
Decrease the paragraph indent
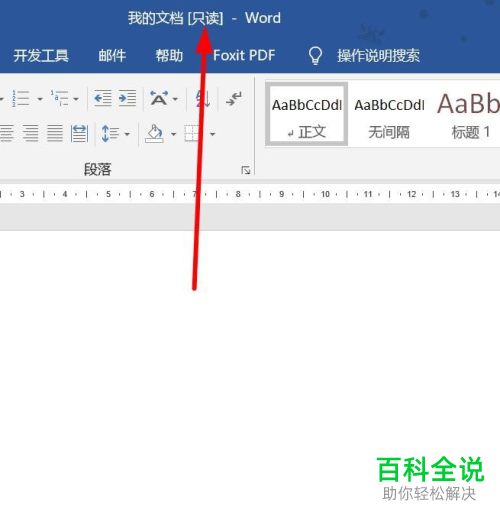point(103,98)
